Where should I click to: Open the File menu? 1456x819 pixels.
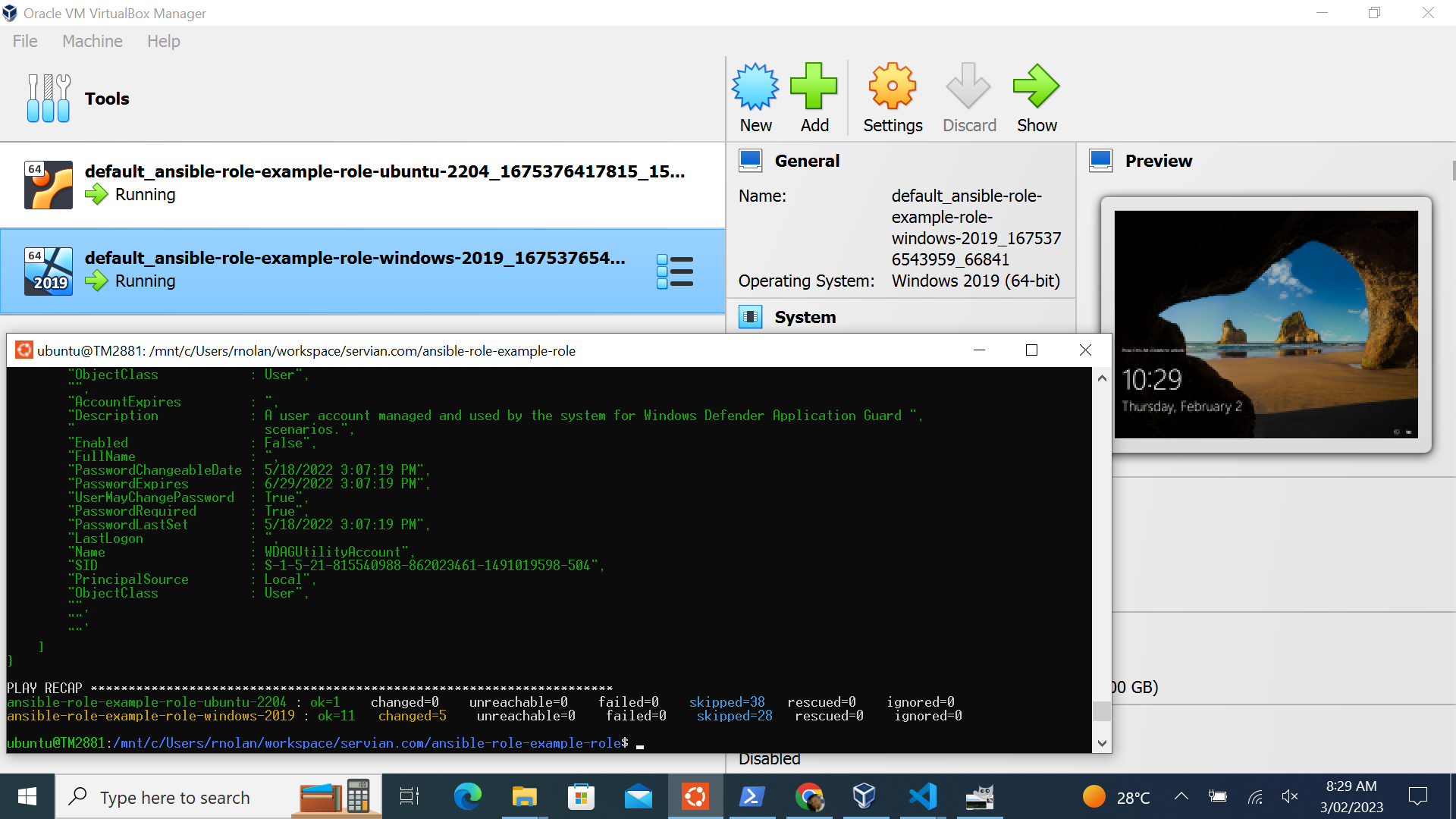coord(25,41)
